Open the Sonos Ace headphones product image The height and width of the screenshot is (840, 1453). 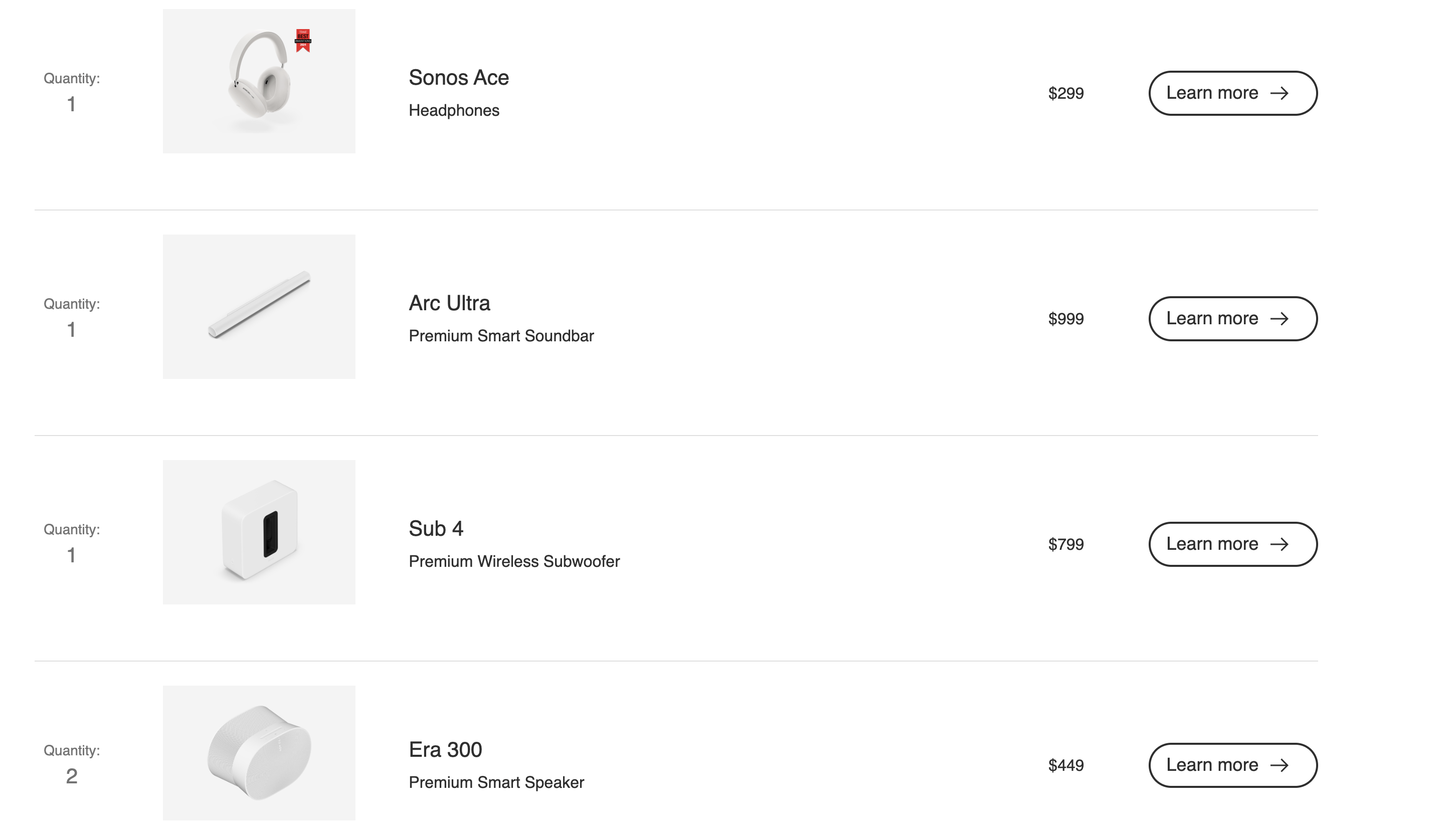tap(259, 81)
